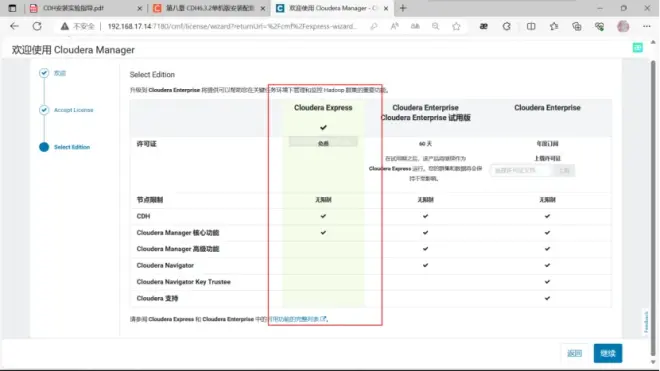This screenshot has width=660, height=371.
Task: Click the translate page icon
Action: coord(415,26)
